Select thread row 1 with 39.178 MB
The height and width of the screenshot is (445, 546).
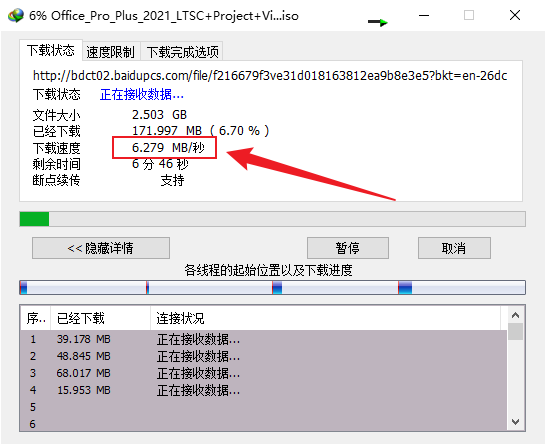pos(263,339)
